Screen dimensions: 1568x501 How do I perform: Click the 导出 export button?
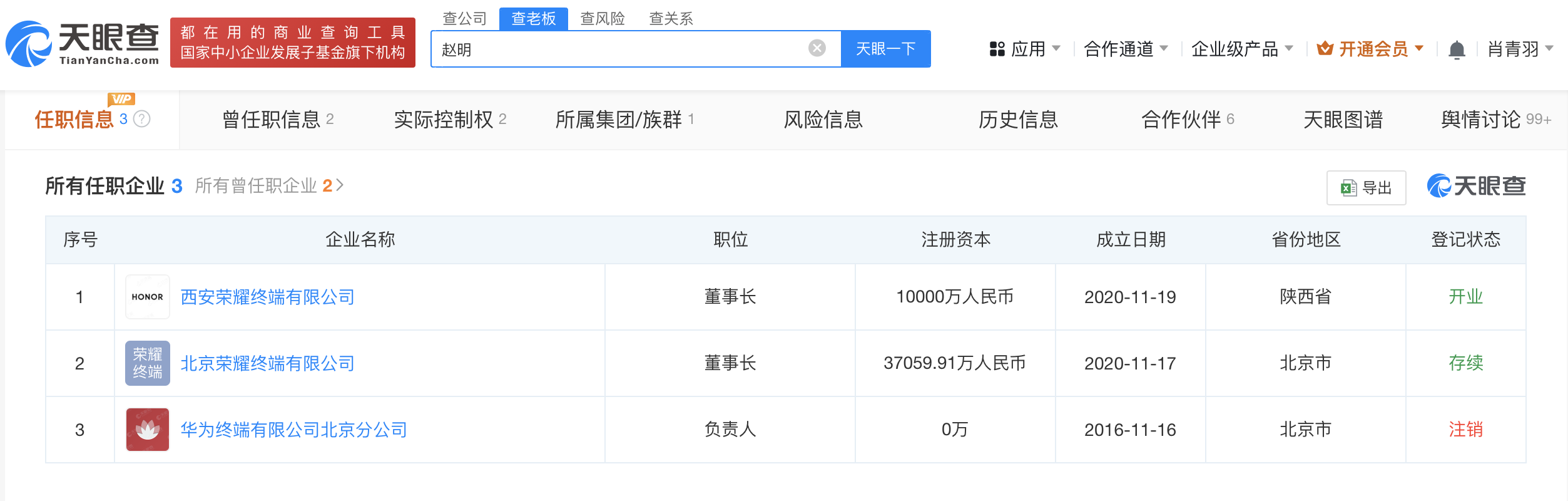click(1366, 187)
